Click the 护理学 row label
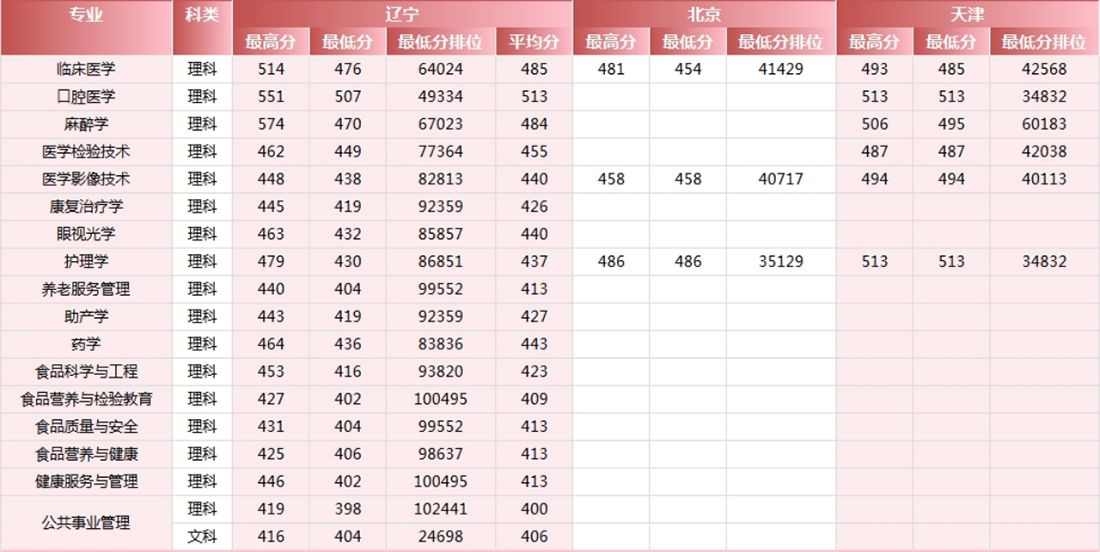This screenshot has height=552, width=1100. 86,262
